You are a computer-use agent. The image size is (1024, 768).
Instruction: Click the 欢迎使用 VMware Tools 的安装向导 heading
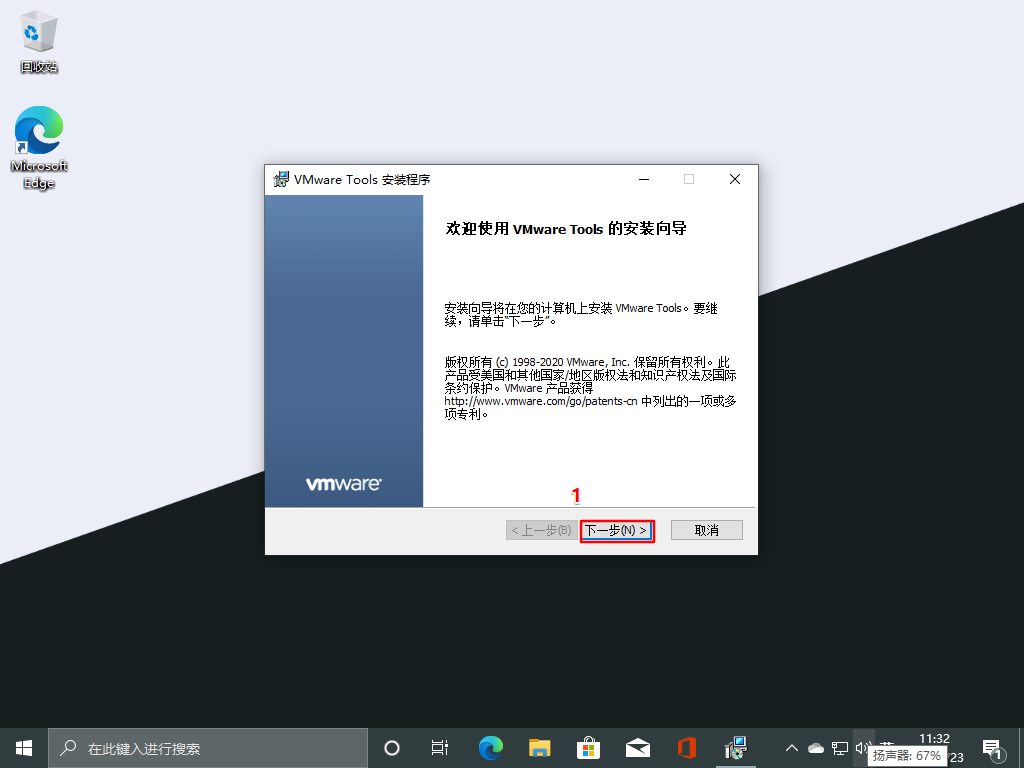click(566, 229)
